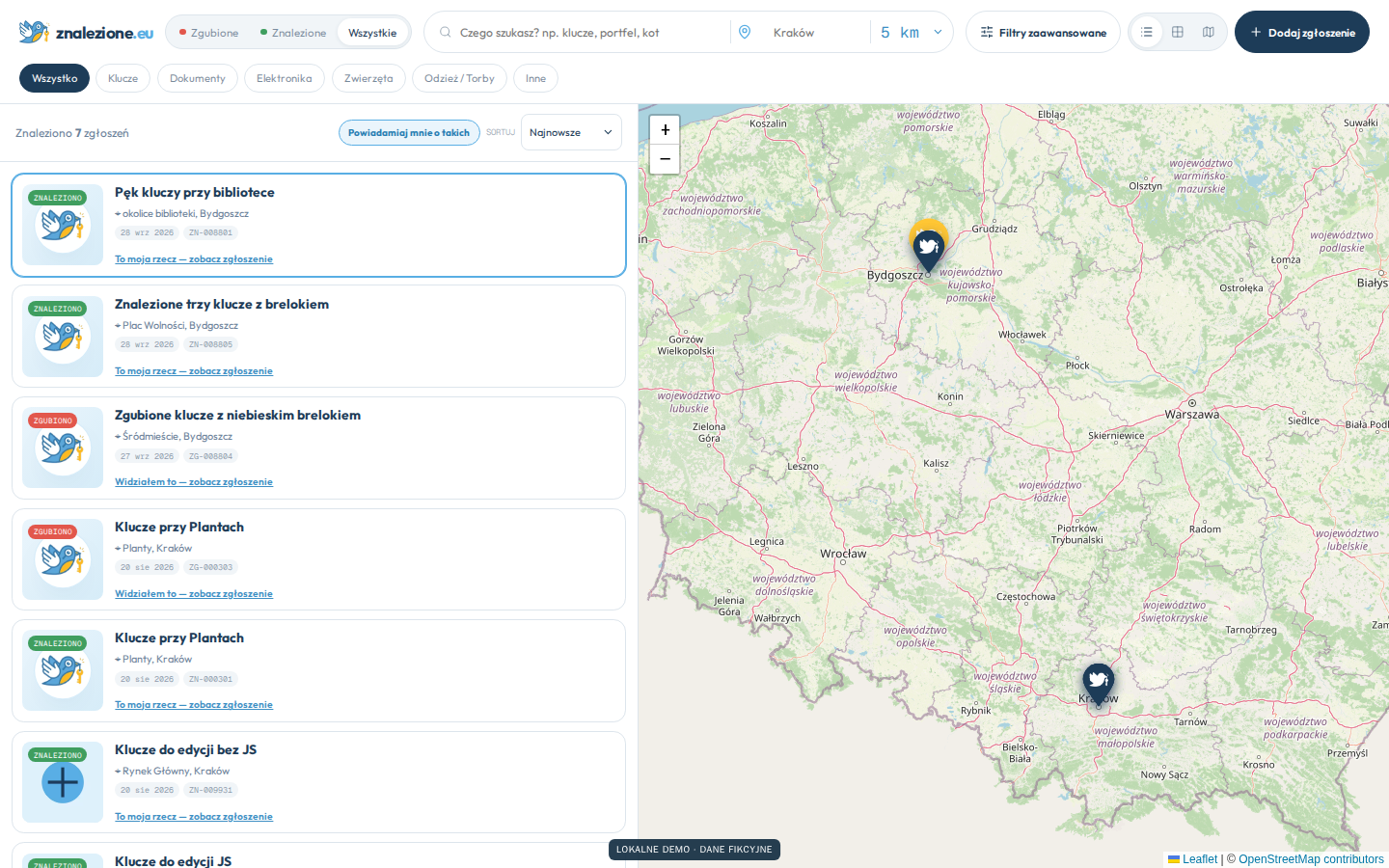Screen dimensions: 1389x868
Task: Open 'To moja rzecz' link for Plac Wolności listing
Action: (194, 370)
